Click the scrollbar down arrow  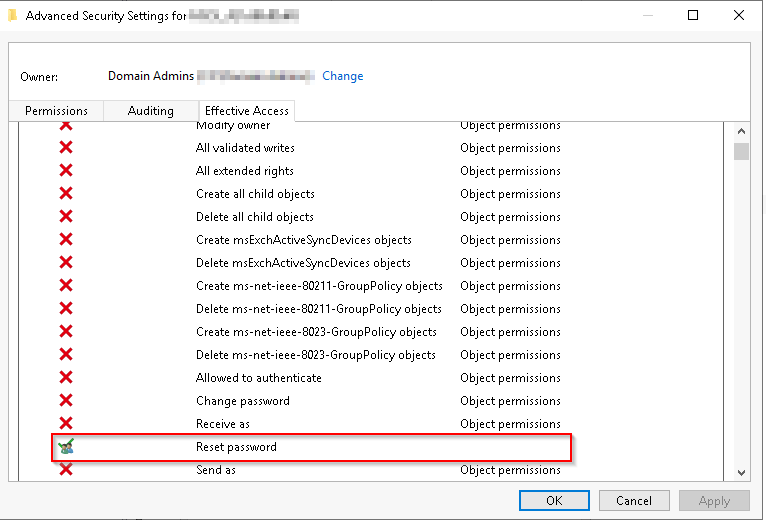pyautogui.click(x=741, y=472)
